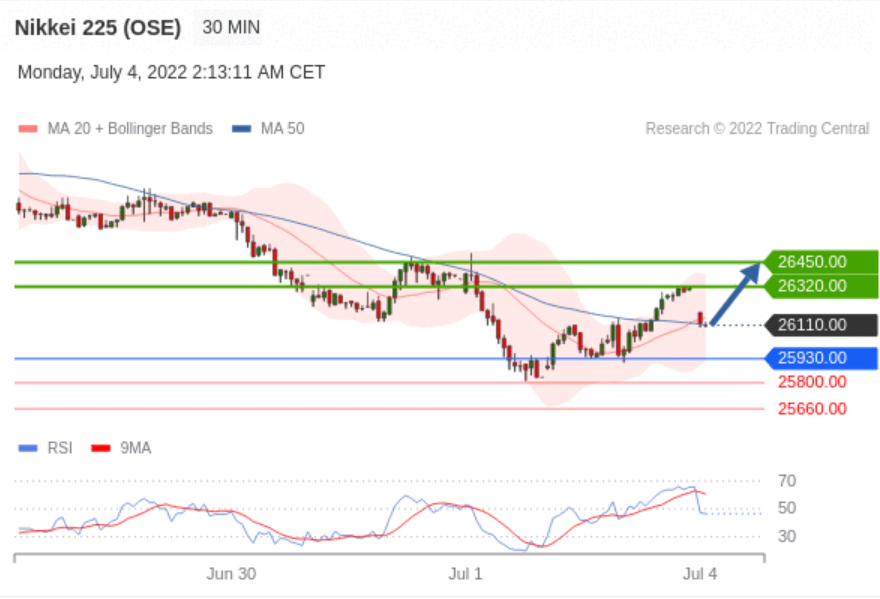Click the Jul 1 date axis label
The height and width of the screenshot is (599, 880).
[465, 574]
